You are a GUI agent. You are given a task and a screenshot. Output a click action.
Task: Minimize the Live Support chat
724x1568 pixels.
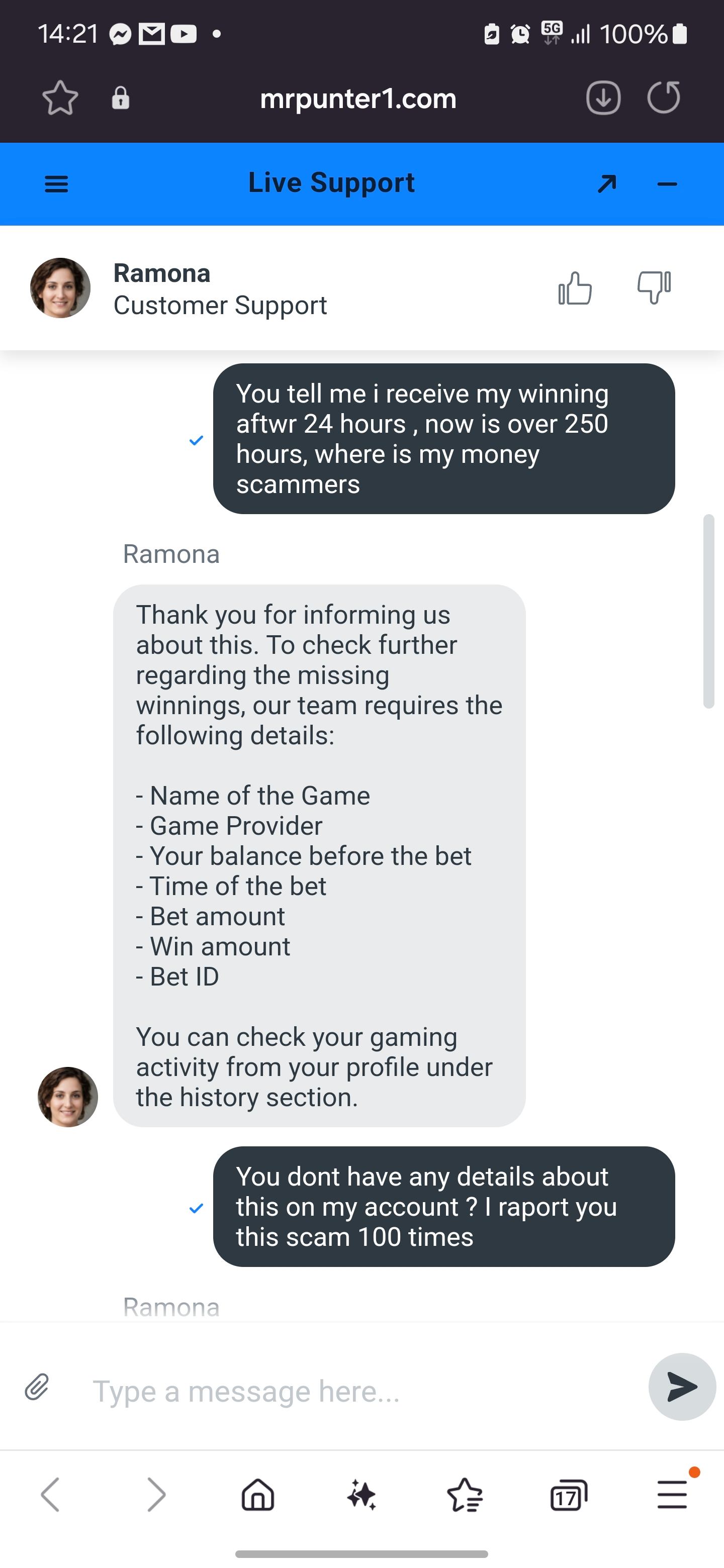(667, 184)
